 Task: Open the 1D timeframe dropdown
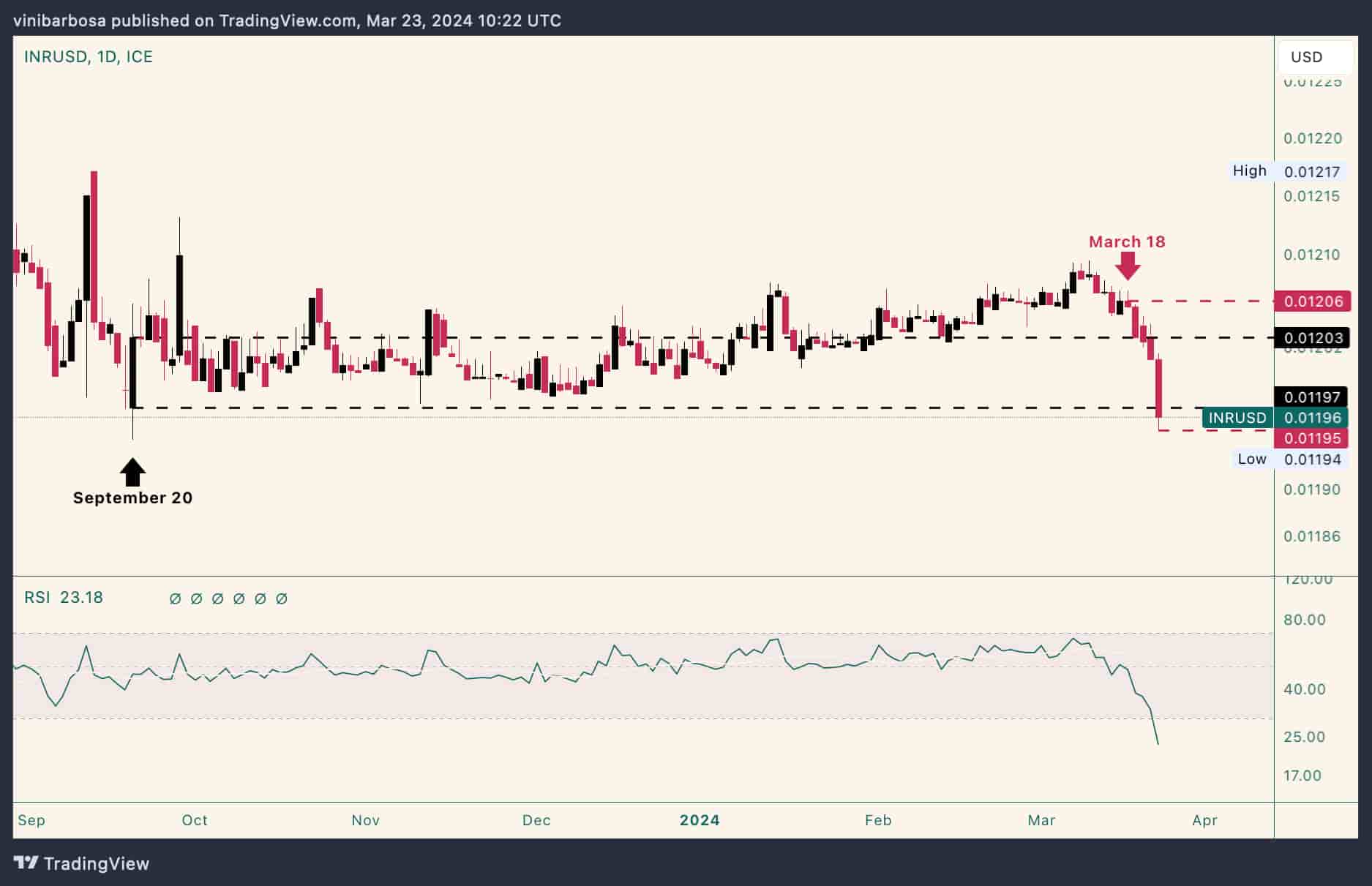(x=102, y=56)
